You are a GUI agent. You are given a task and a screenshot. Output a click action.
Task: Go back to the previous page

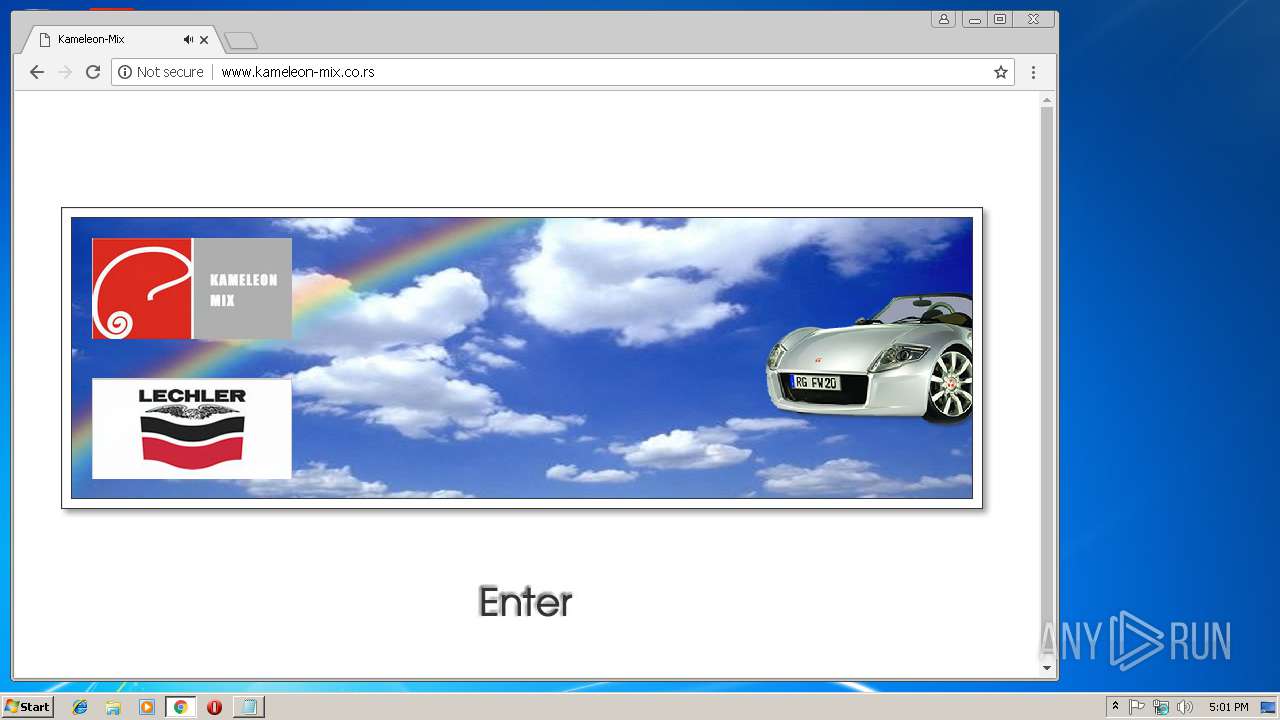(x=37, y=72)
